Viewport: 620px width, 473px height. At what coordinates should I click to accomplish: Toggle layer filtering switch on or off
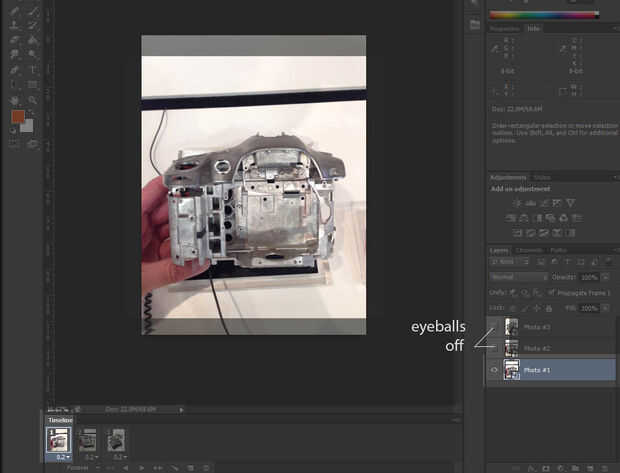[x=609, y=261]
